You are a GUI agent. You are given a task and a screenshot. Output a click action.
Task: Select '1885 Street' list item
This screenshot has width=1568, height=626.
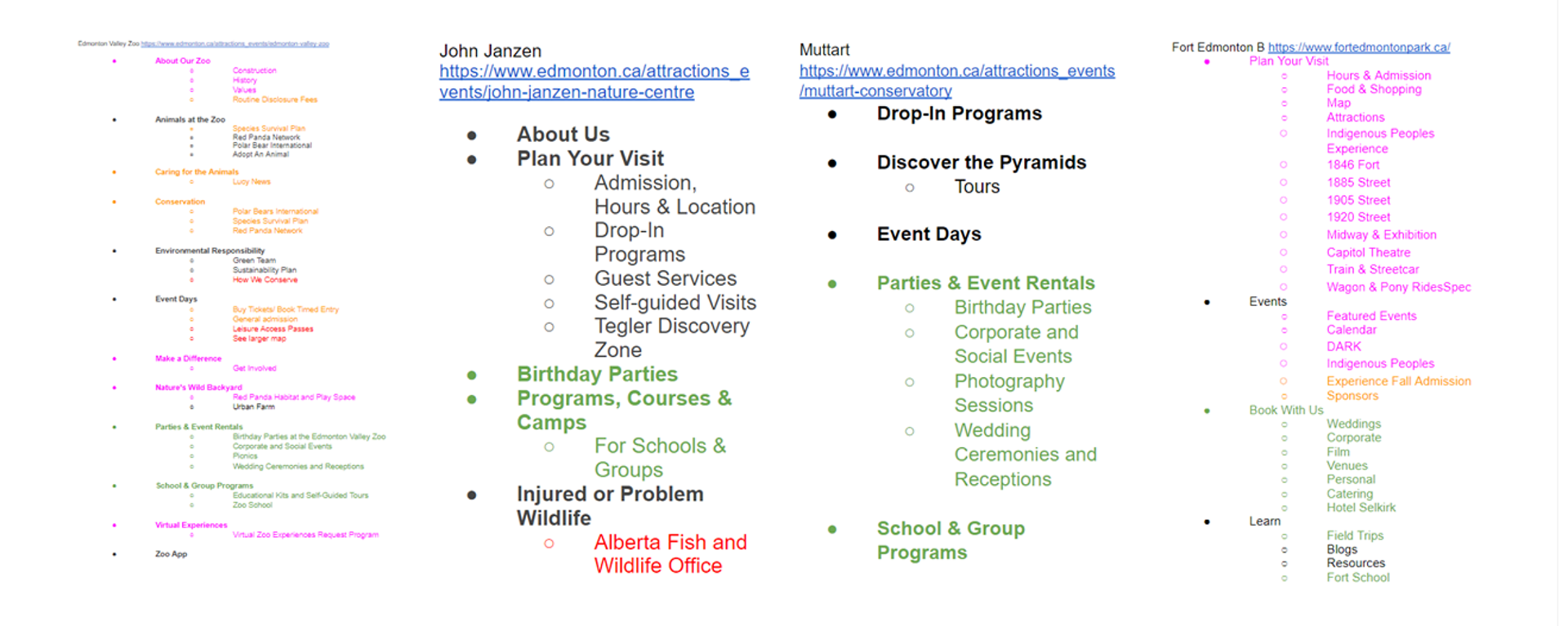coord(1358,183)
